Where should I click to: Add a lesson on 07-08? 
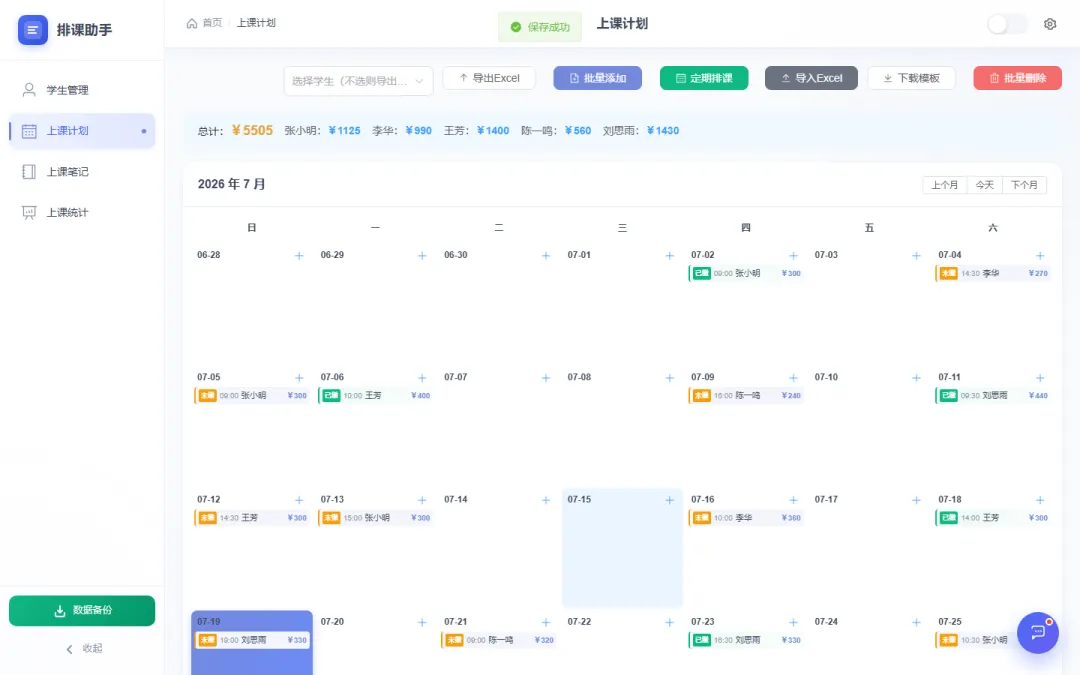point(669,378)
